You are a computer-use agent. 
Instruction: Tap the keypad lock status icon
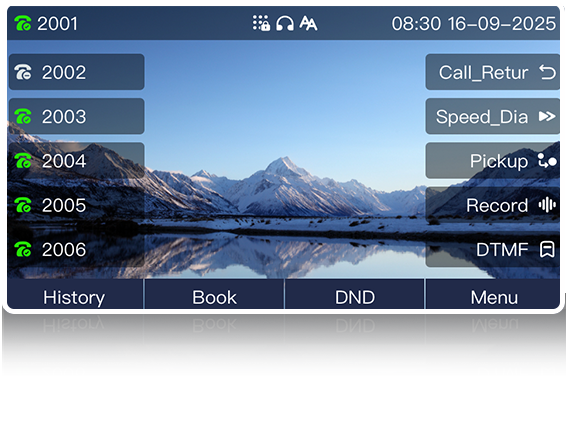pyautogui.click(x=261, y=23)
